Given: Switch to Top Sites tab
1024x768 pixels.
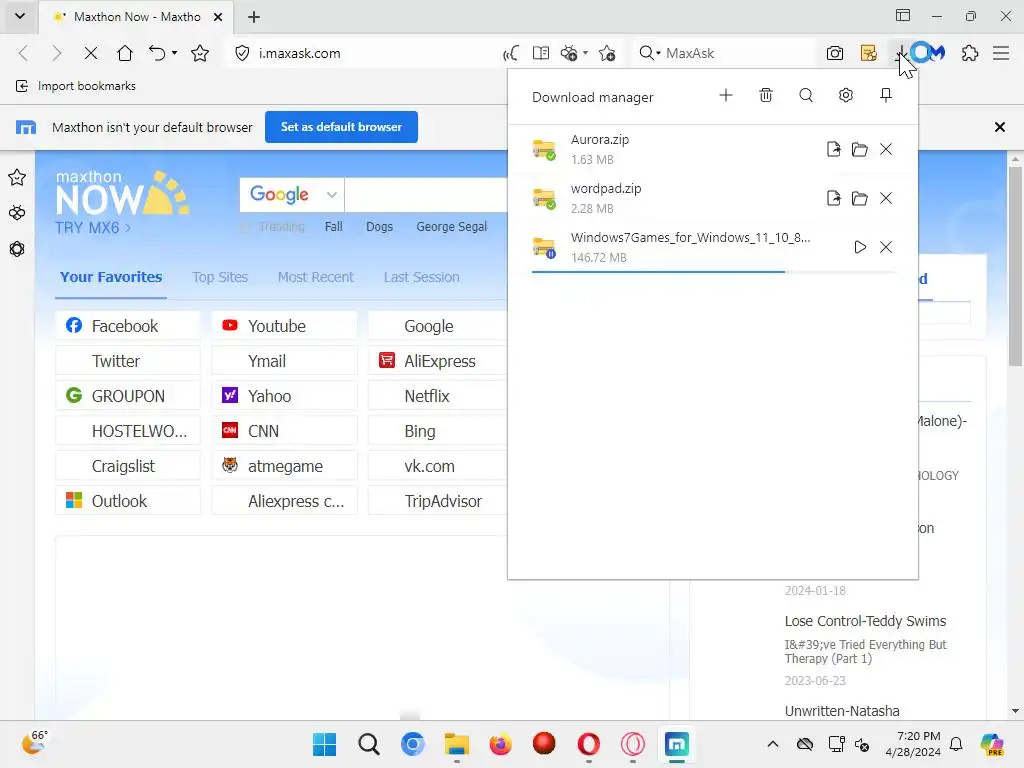Looking at the screenshot, I should pos(220,277).
